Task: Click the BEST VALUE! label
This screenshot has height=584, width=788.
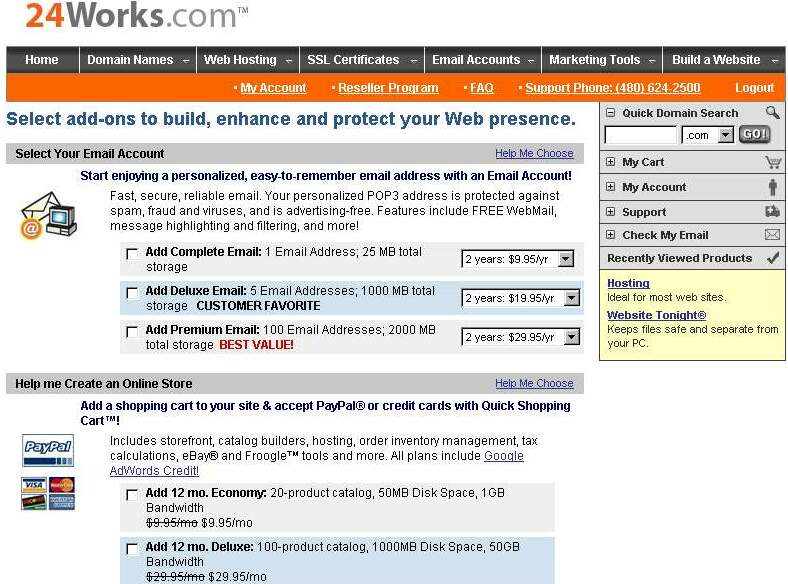Action: tap(256, 345)
